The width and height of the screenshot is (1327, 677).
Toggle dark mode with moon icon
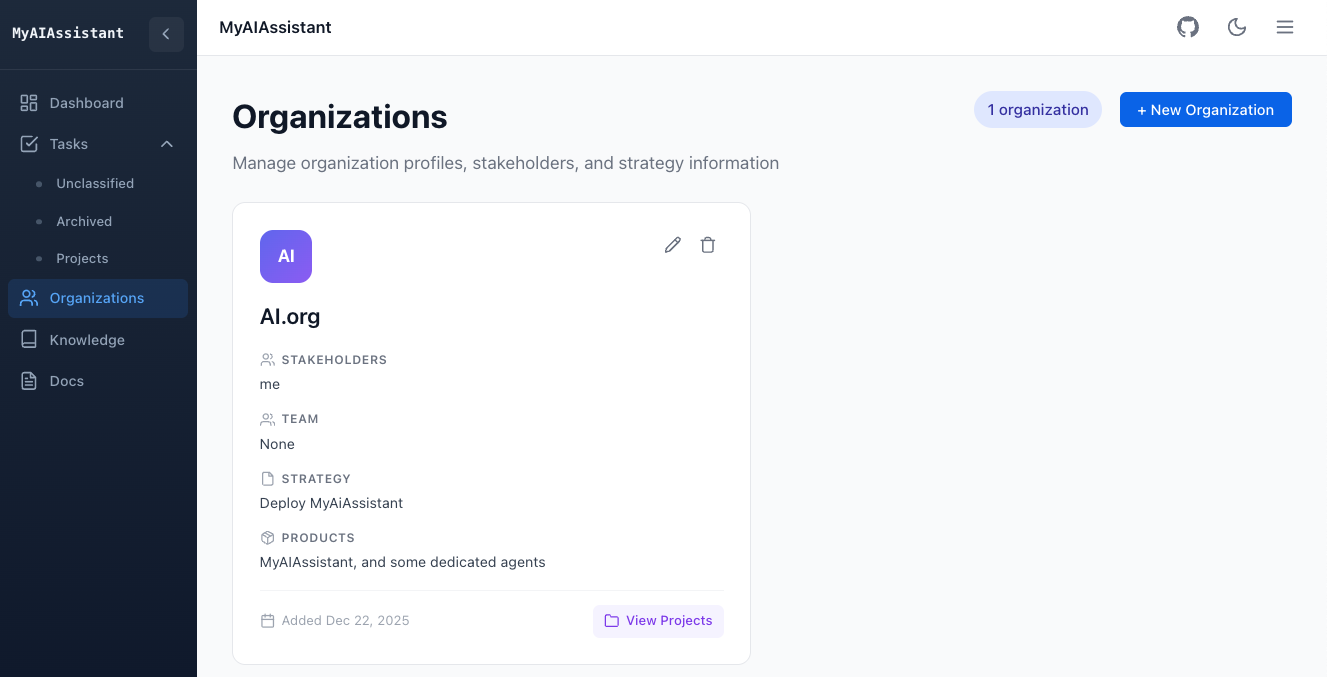(1237, 27)
